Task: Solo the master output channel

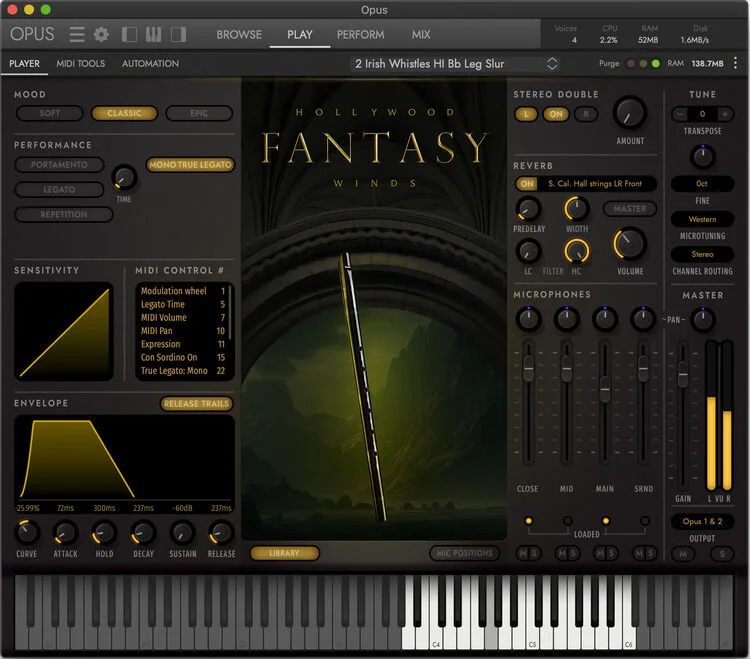Action: tap(722, 554)
